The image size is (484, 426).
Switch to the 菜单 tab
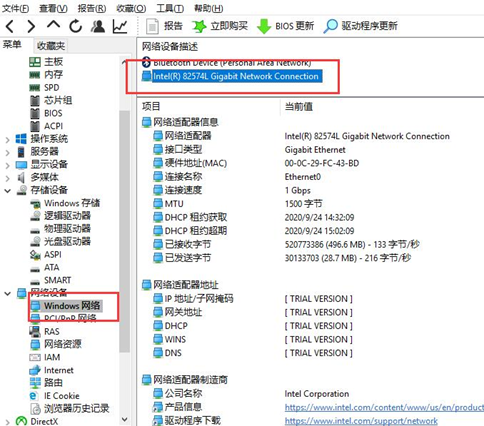click(x=12, y=45)
